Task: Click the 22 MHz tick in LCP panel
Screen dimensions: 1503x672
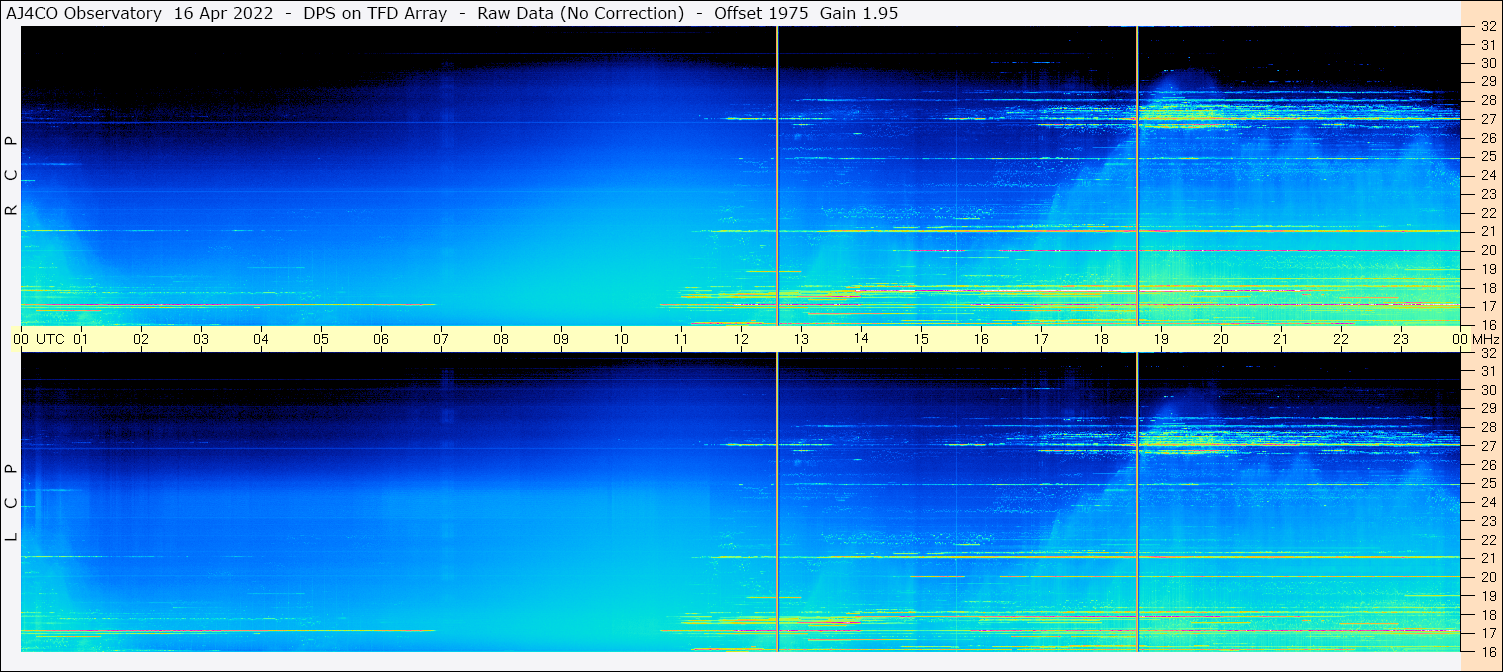Action: [1487, 540]
